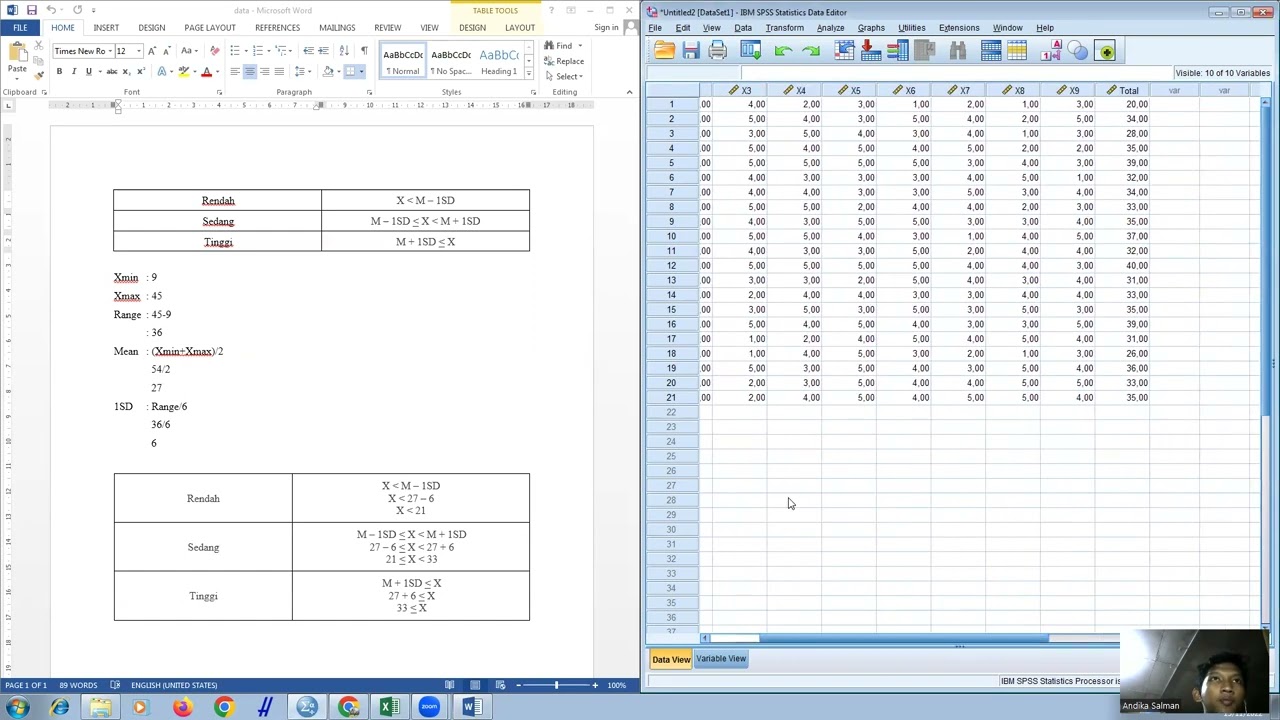This screenshot has height=720, width=1280.
Task: Click Sign in link in Word
Action: coord(606,28)
